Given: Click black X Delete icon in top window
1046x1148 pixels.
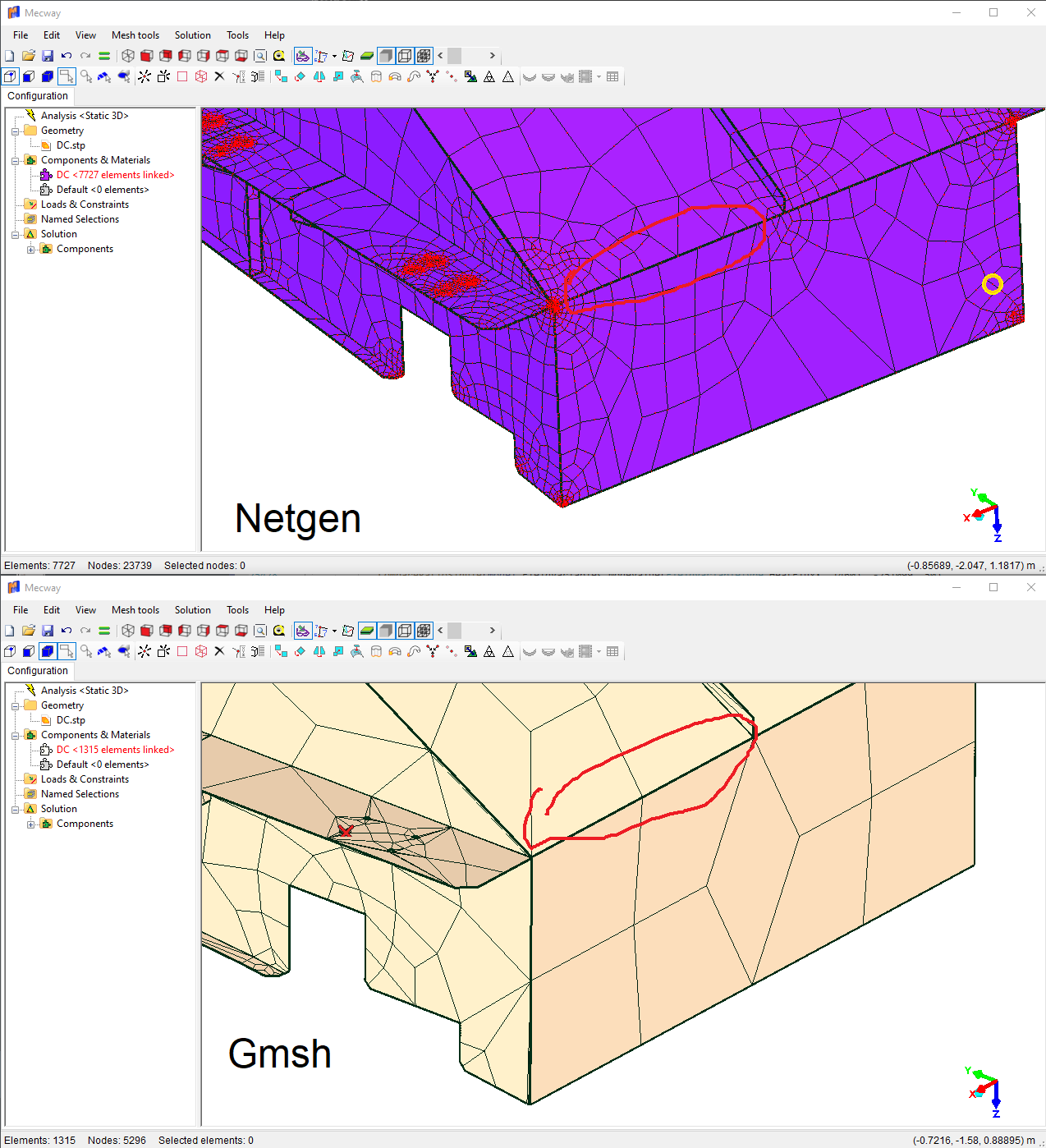Looking at the screenshot, I should 219,76.
